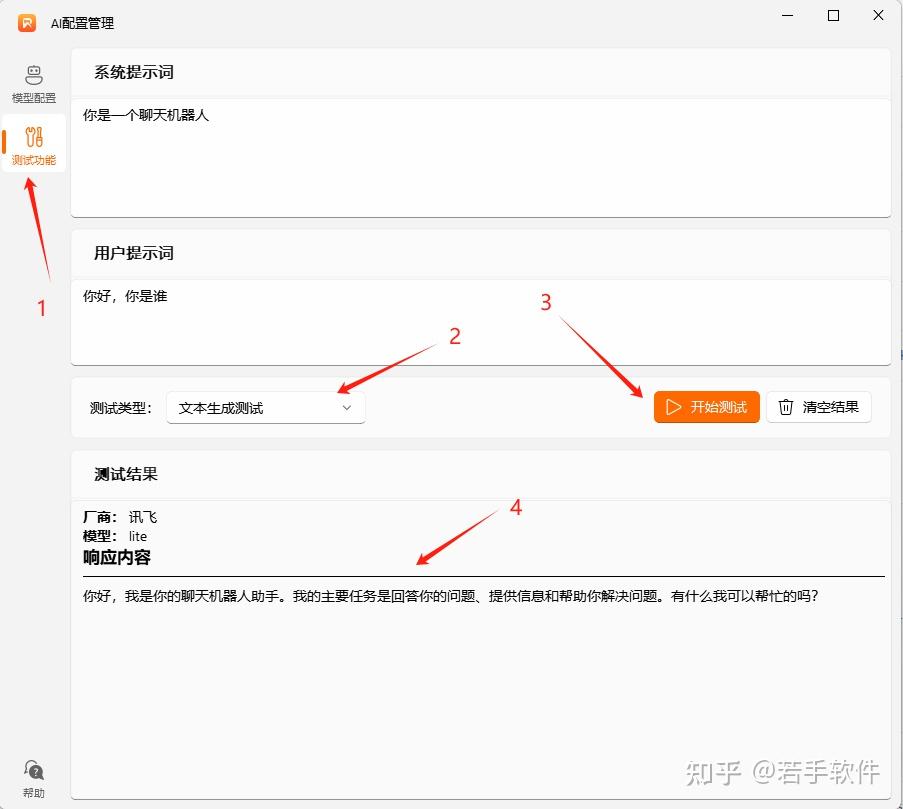This screenshot has height=809, width=903.
Task: Click the 系统提示词 heading
Action: (134, 73)
